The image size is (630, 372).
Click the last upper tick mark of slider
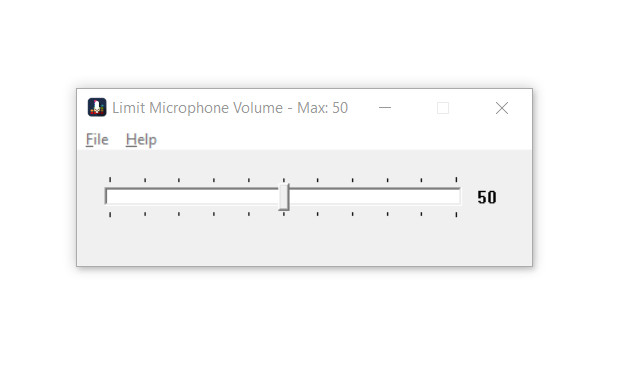coord(456,180)
